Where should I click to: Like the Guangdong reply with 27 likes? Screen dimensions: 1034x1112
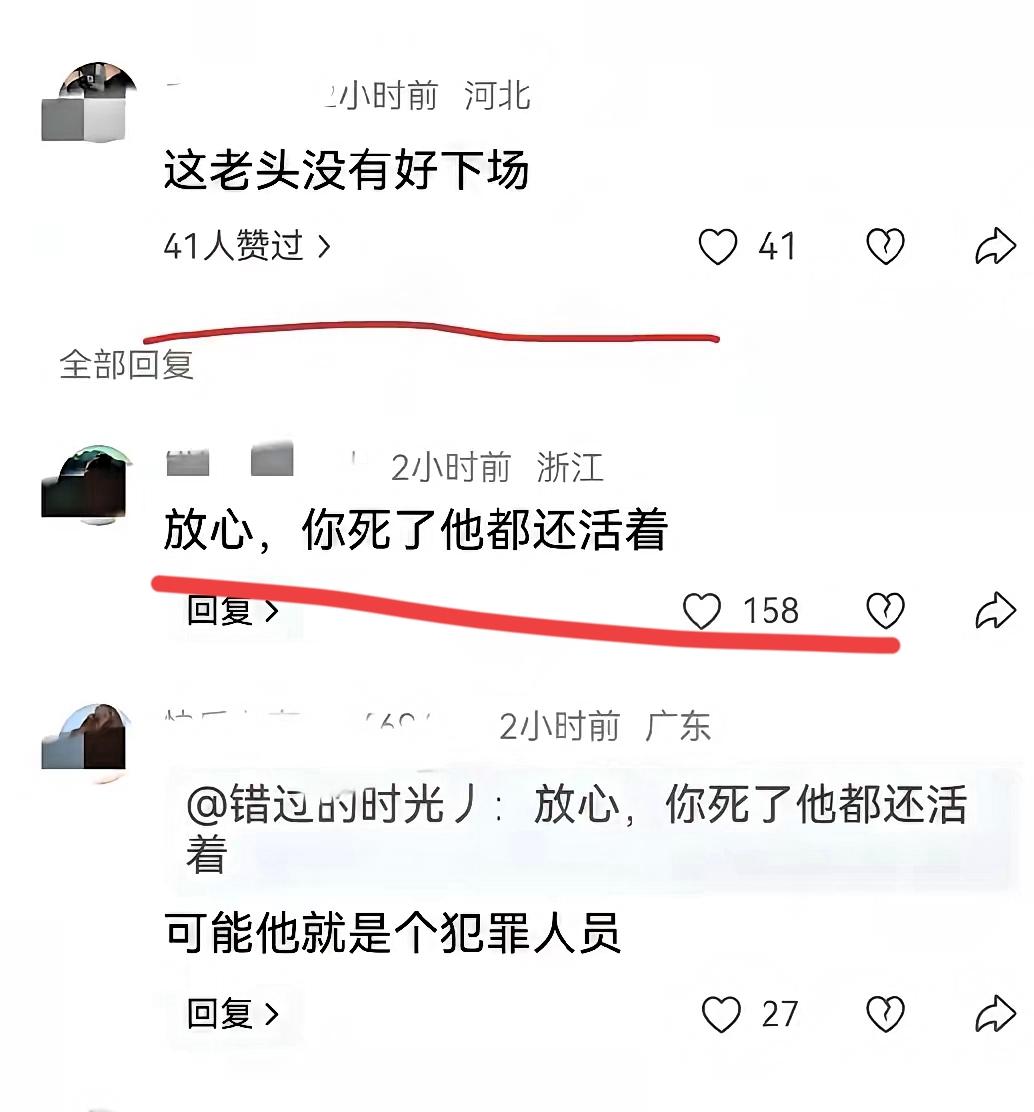pos(721,1013)
